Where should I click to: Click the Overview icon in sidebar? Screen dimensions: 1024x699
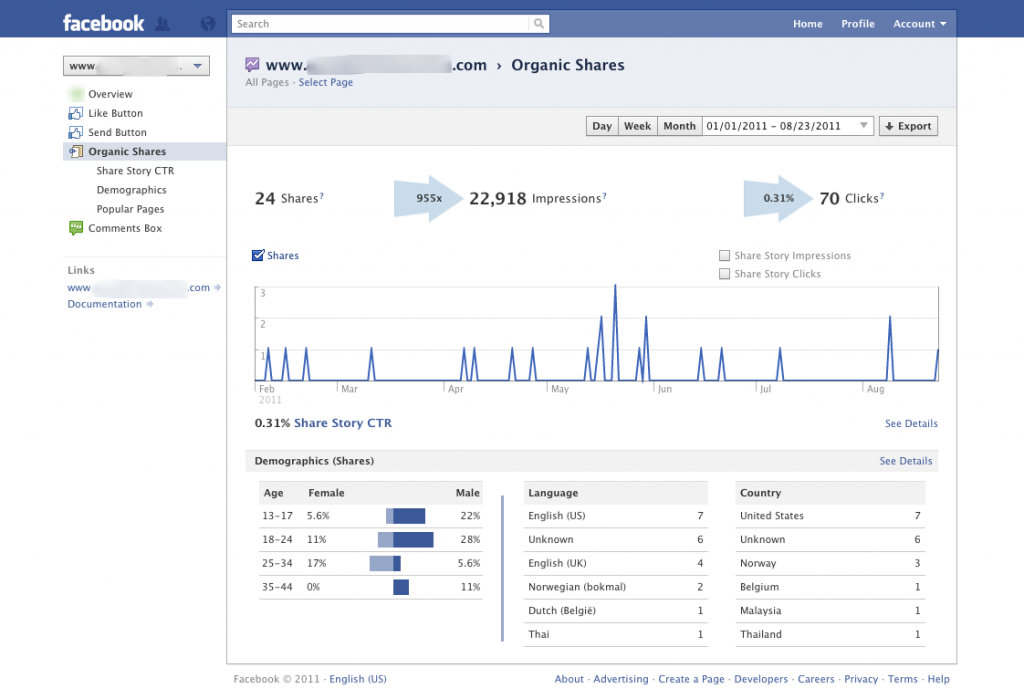tap(75, 94)
